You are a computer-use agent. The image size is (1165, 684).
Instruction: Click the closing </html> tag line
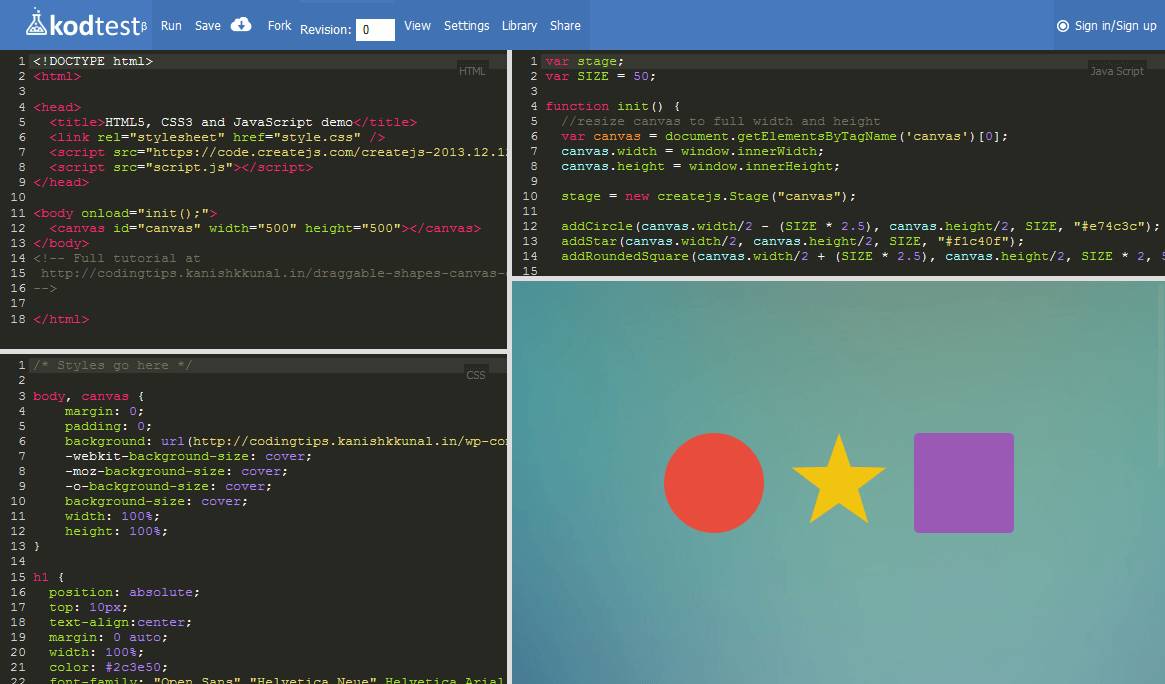click(x=61, y=319)
